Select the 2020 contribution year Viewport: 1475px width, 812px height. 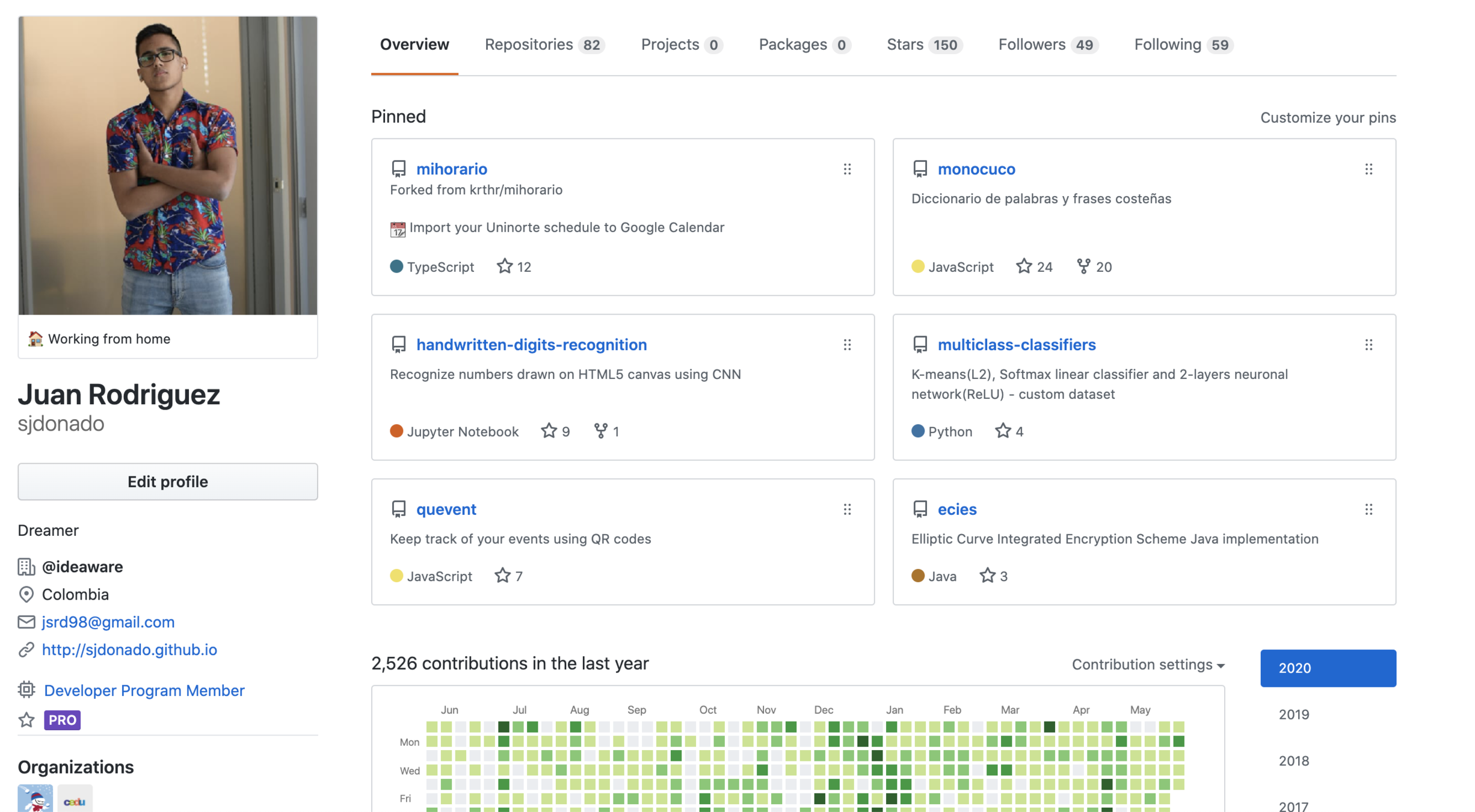pyautogui.click(x=1328, y=668)
